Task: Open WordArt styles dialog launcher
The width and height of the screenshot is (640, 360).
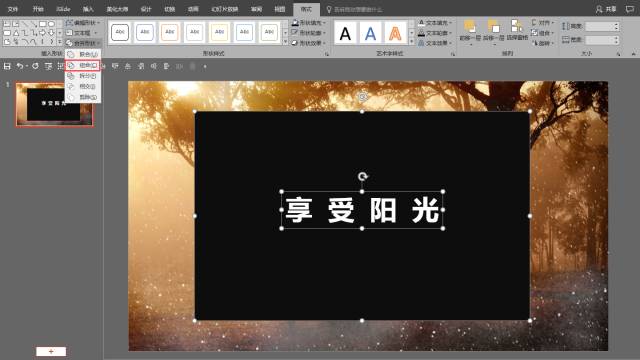Action: tap(453, 54)
